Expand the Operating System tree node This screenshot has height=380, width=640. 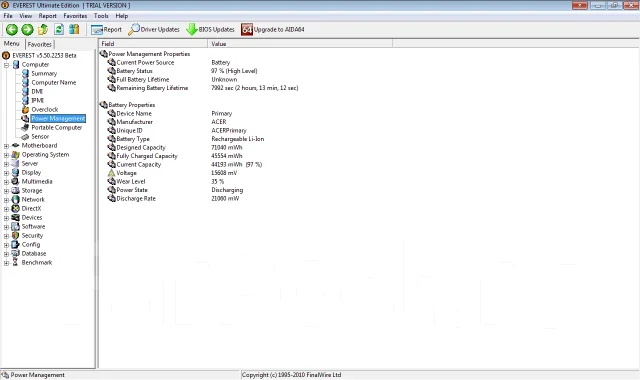tap(6, 155)
